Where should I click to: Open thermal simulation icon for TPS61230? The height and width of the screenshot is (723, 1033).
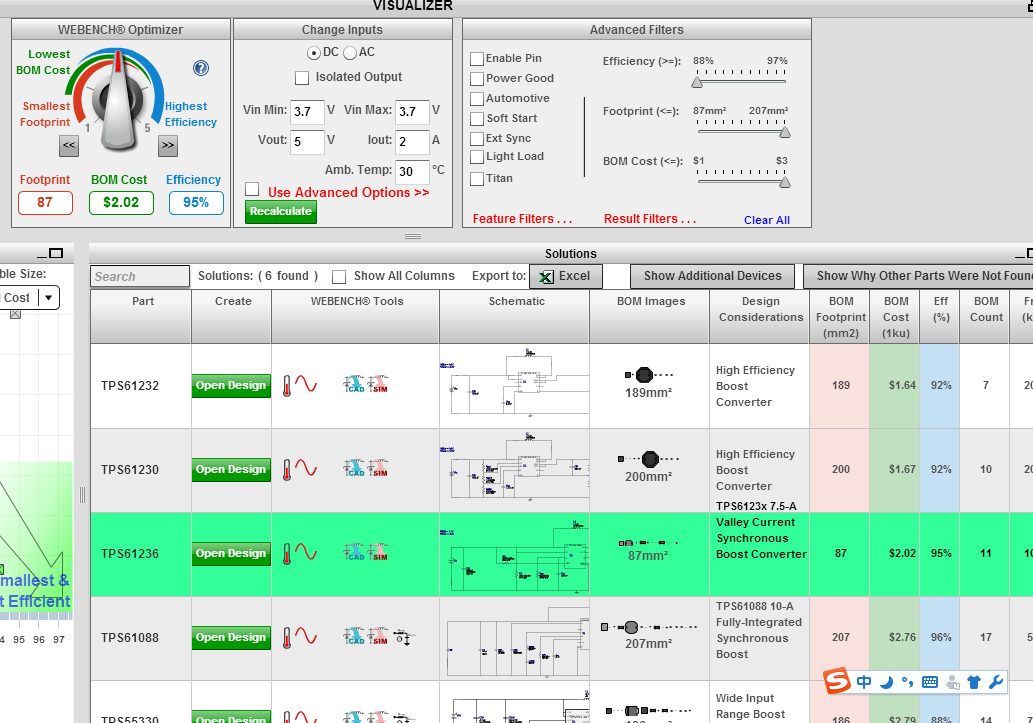pyautogui.click(x=287, y=470)
